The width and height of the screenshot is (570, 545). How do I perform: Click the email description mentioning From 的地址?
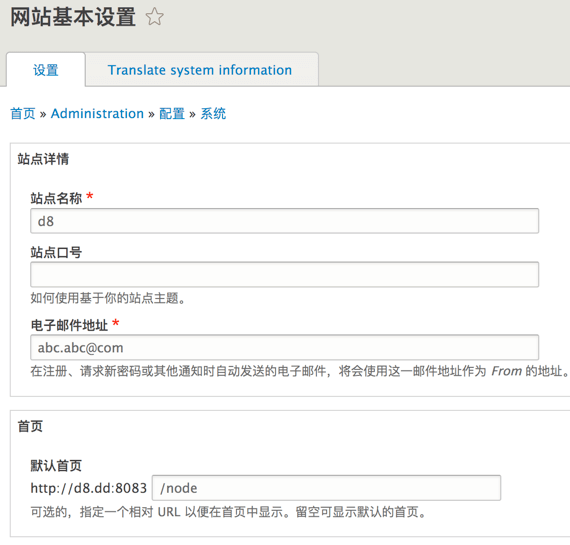point(300,371)
